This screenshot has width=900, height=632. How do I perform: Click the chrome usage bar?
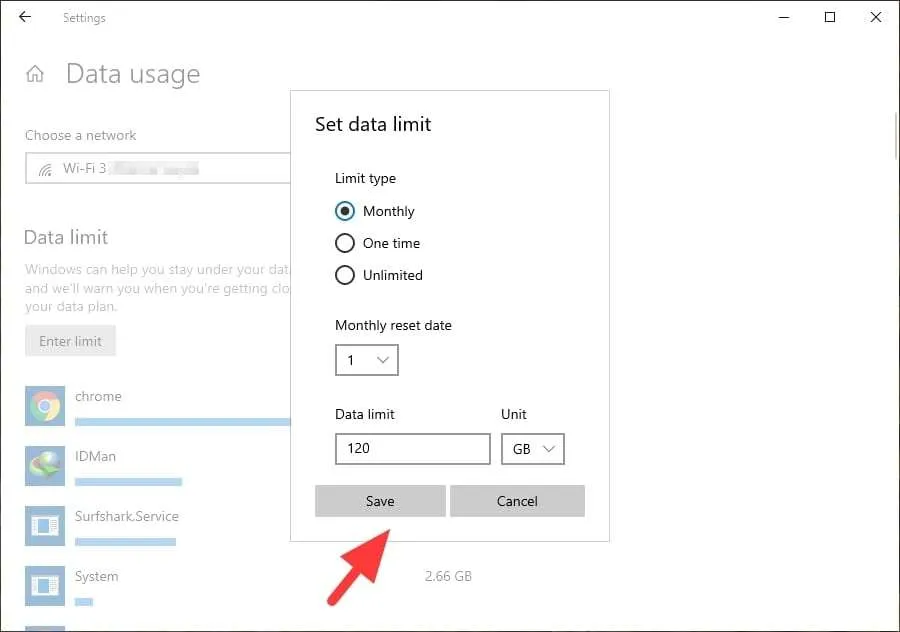(183, 422)
